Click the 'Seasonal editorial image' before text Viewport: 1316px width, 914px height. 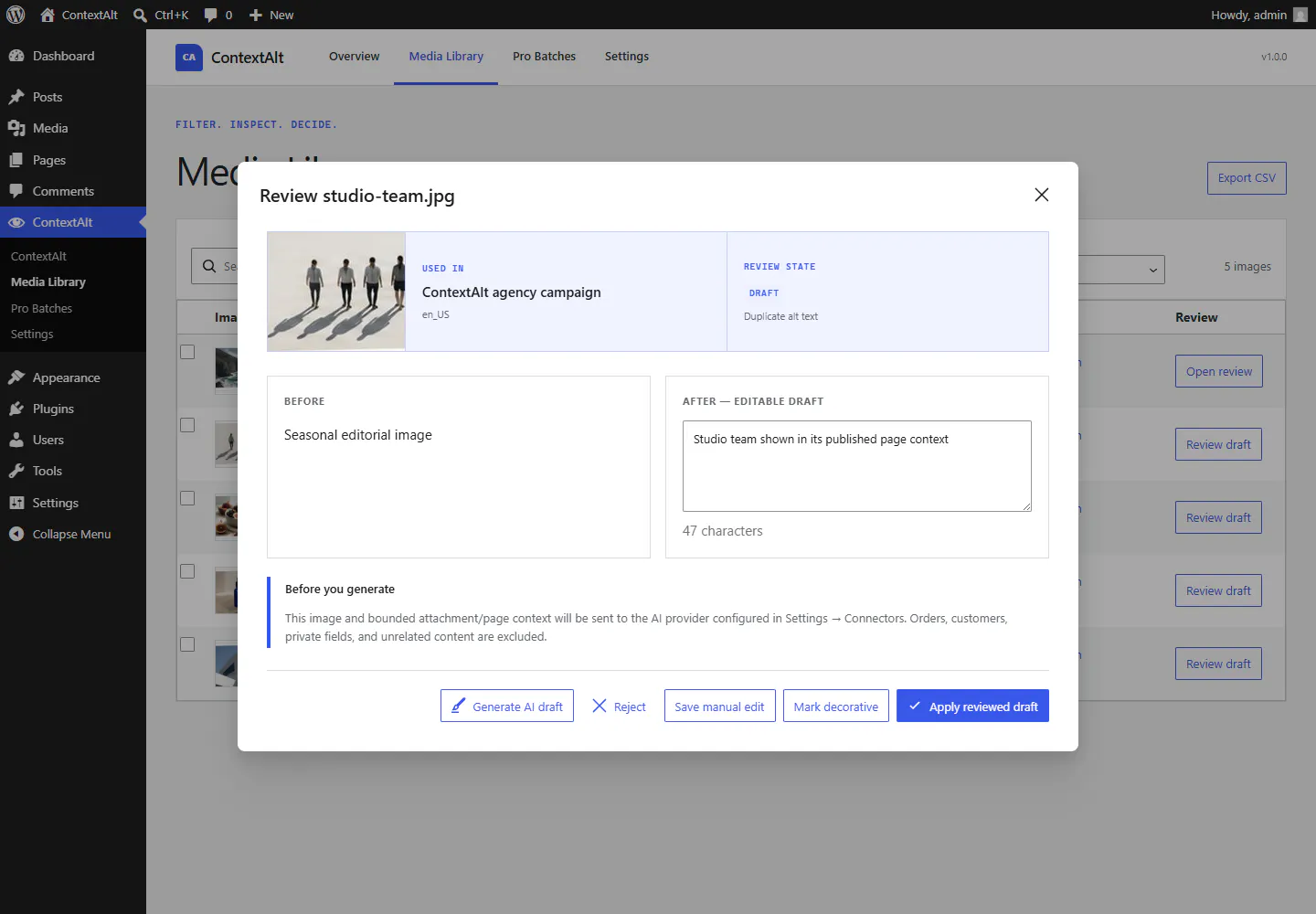(358, 435)
